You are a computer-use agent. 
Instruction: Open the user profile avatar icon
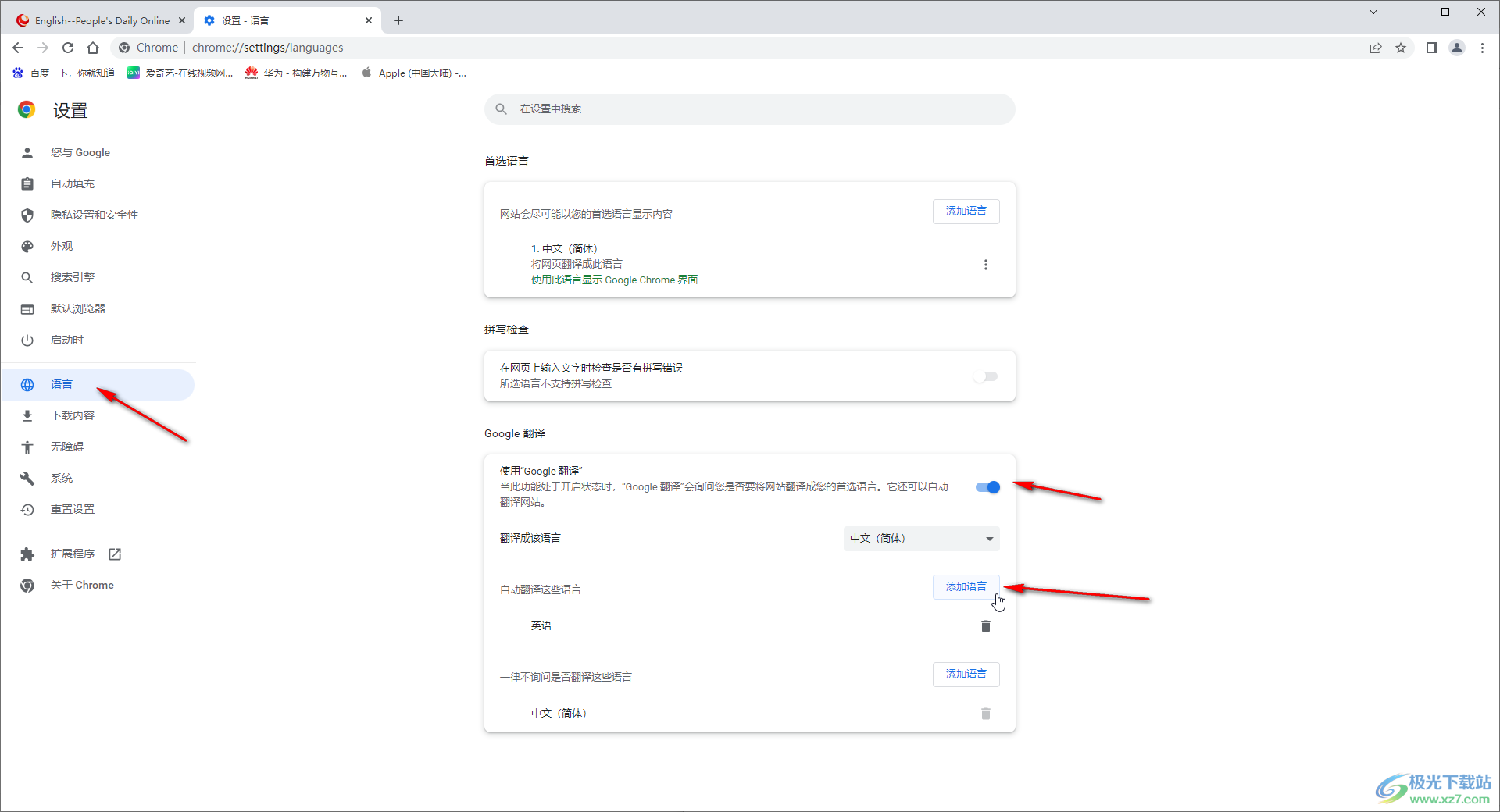point(1457,48)
